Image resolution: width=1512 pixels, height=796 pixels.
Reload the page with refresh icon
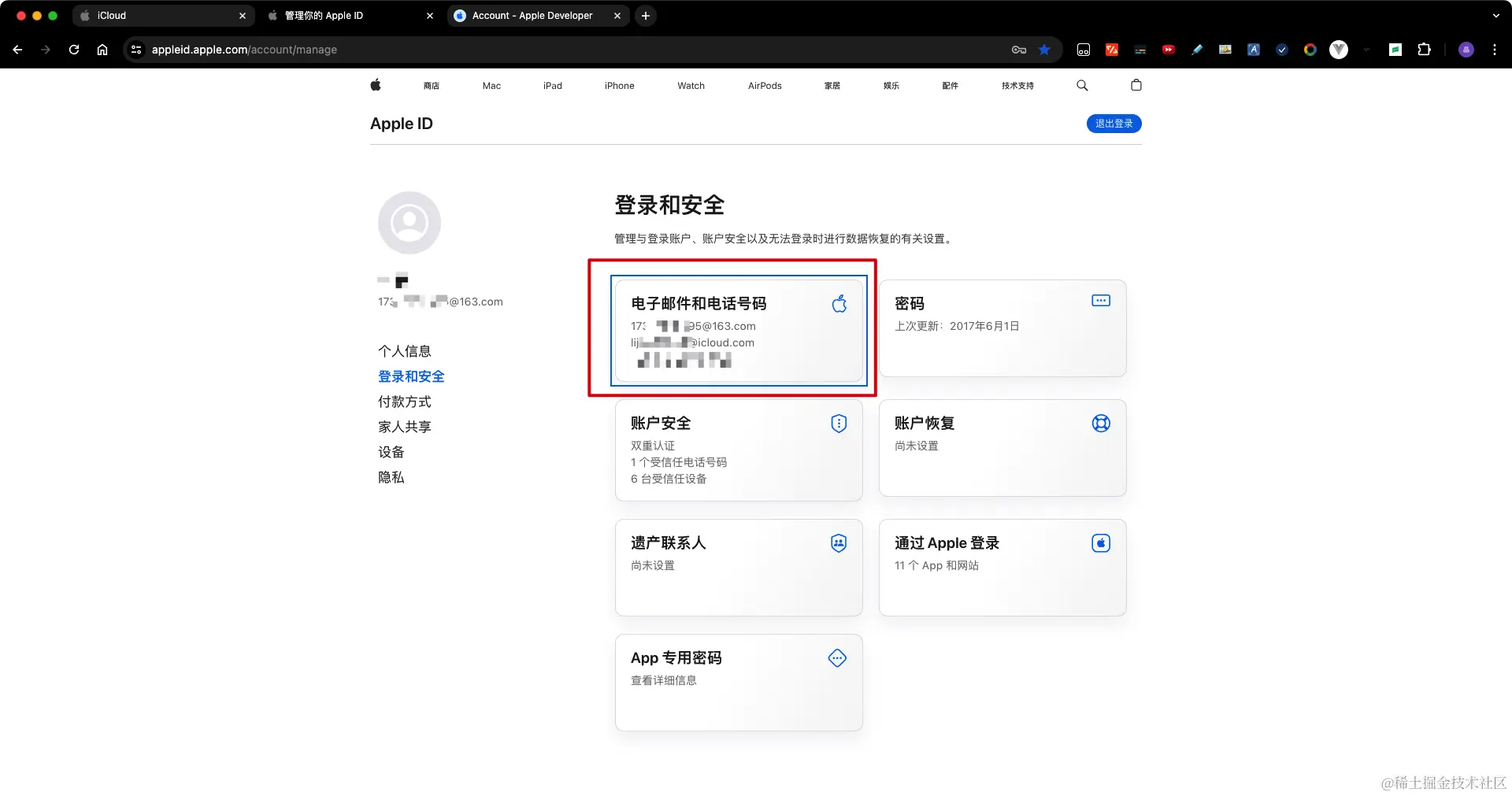click(x=74, y=50)
